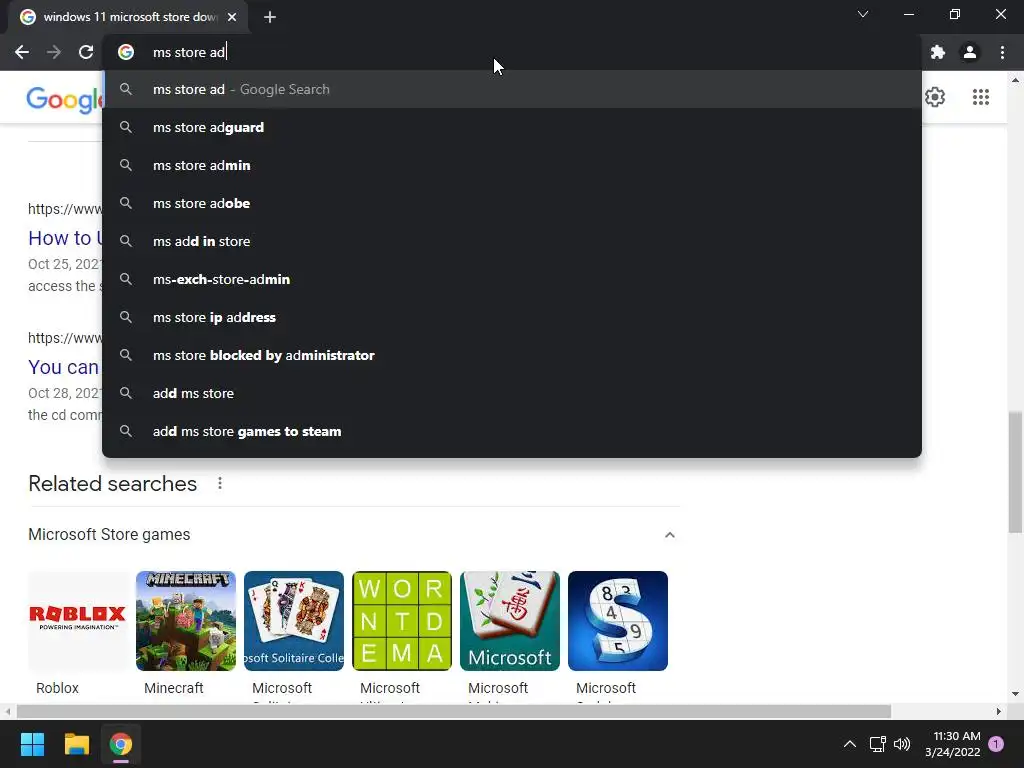Screen dimensions: 1024x768
Task: Open the Roblox game thumbnail
Action: click(x=78, y=621)
